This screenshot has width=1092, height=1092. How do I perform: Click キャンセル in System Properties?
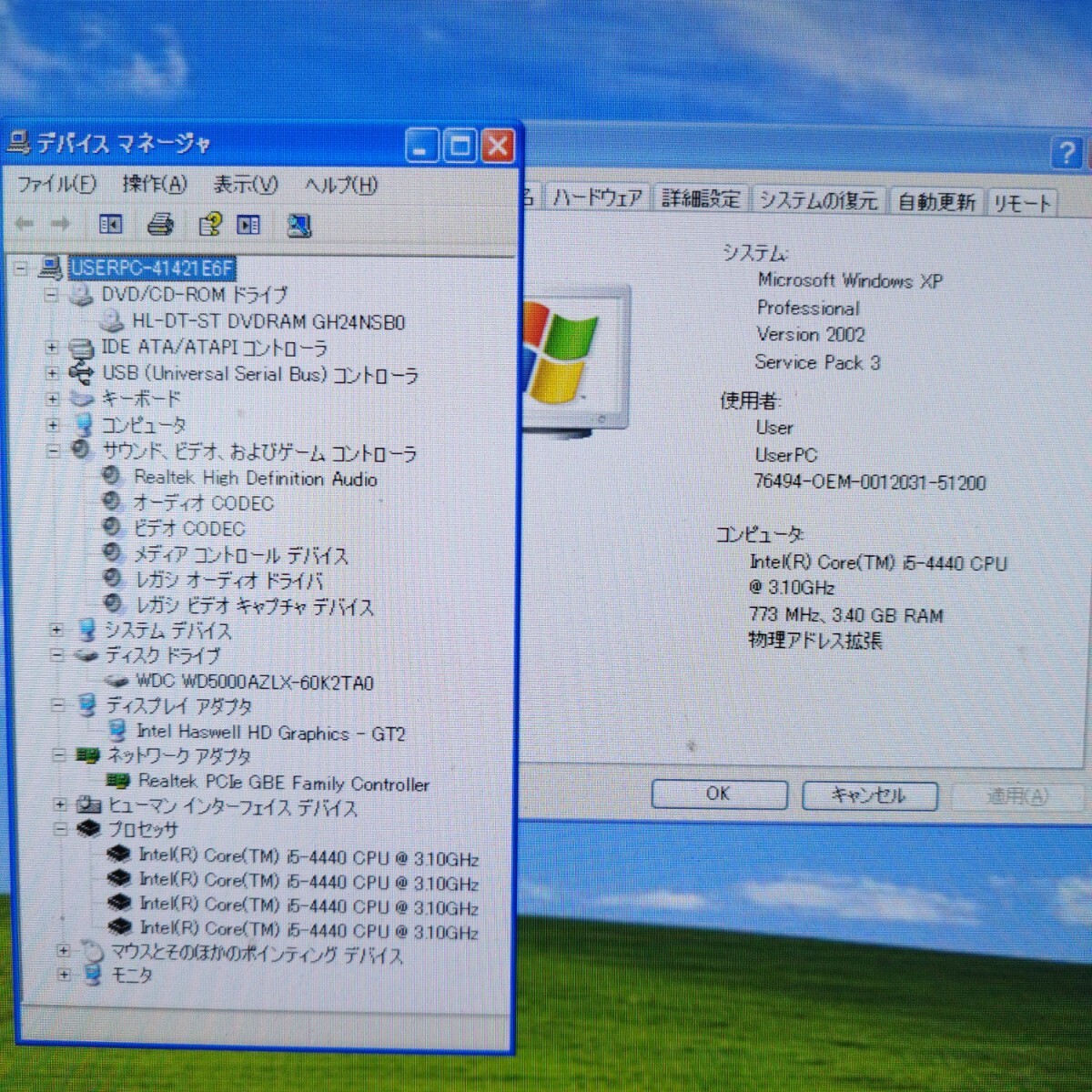click(869, 795)
